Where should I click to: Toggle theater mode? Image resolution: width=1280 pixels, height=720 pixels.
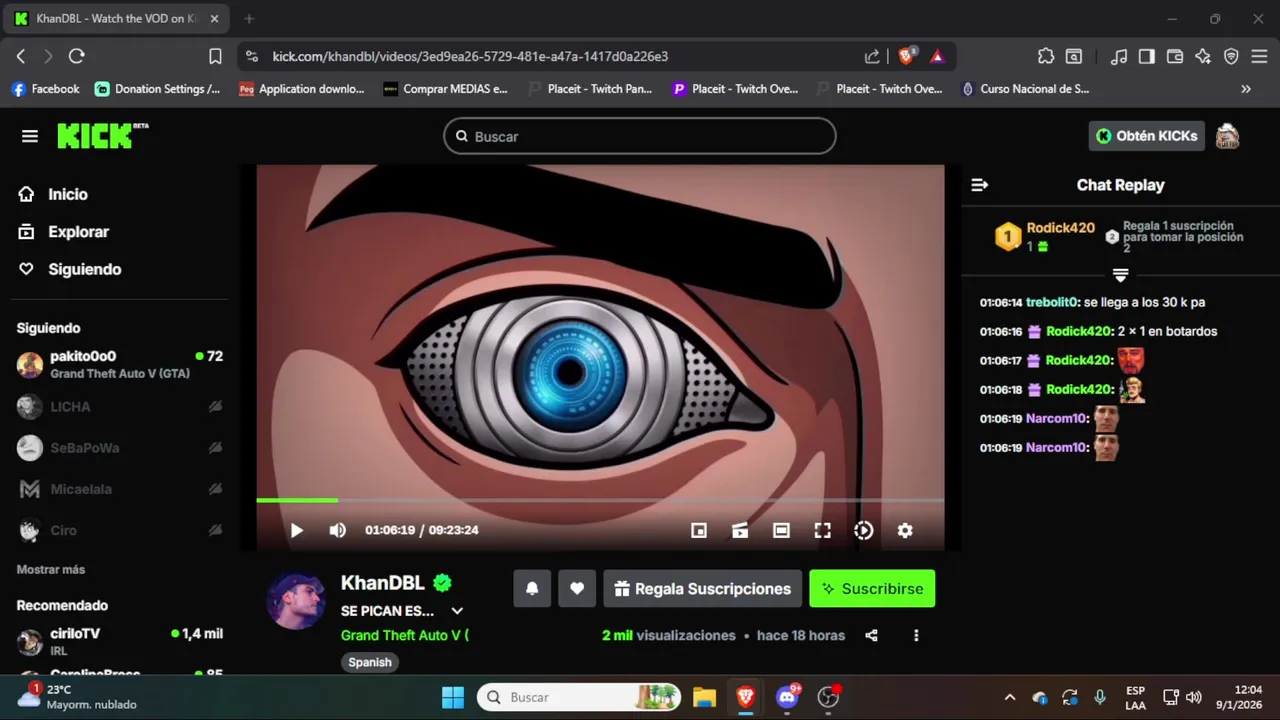pos(781,531)
